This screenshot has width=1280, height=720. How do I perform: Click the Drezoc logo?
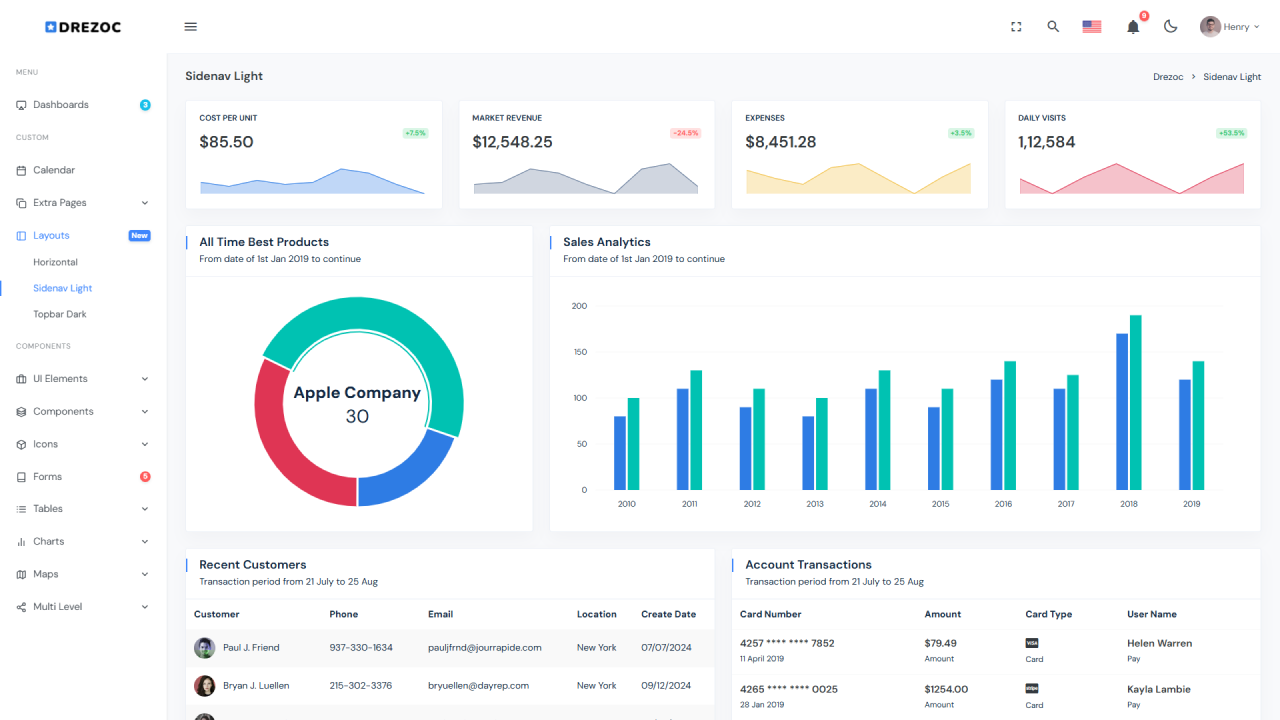click(83, 27)
